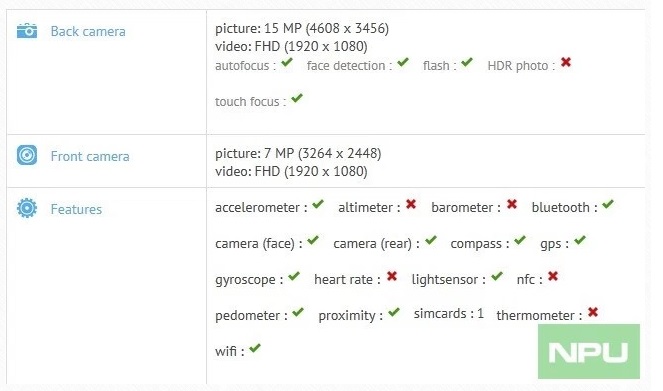Click the red X next to HDR photo
Screen dimensions: 663x391
[566, 63]
